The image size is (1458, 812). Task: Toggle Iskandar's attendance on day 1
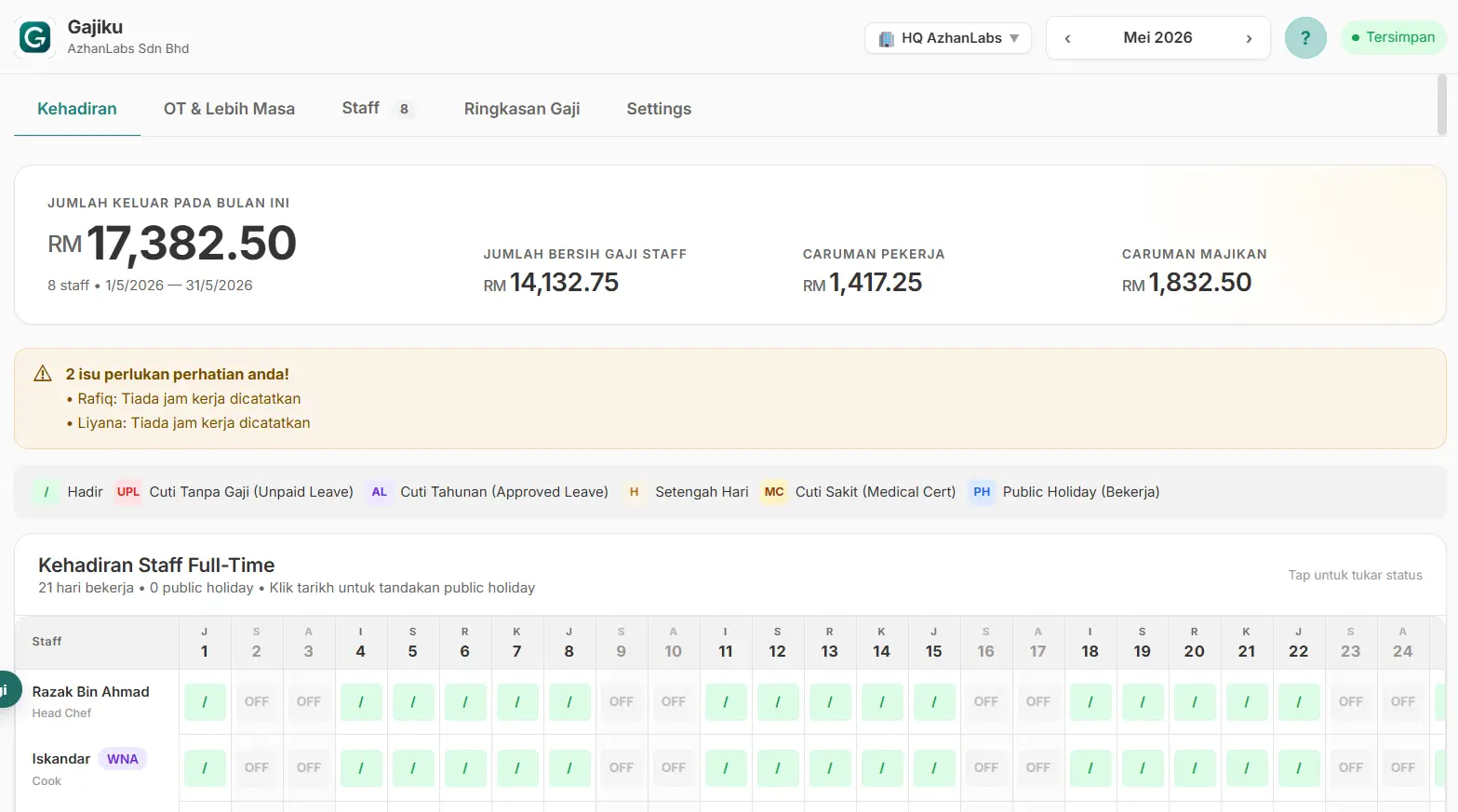(x=205, y=768)
